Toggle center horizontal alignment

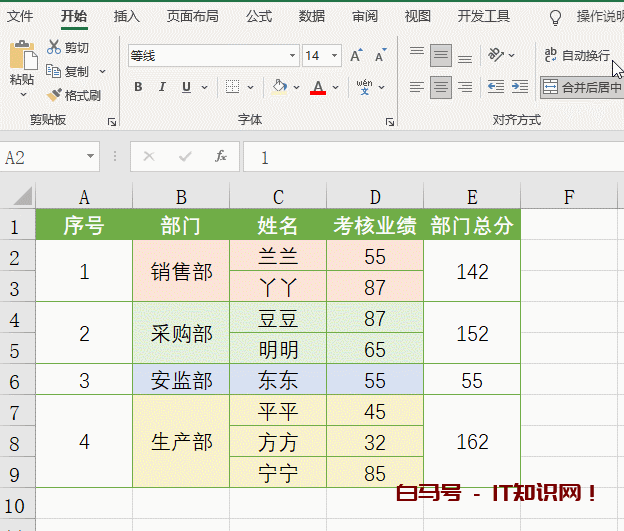[x=441, y=87]
